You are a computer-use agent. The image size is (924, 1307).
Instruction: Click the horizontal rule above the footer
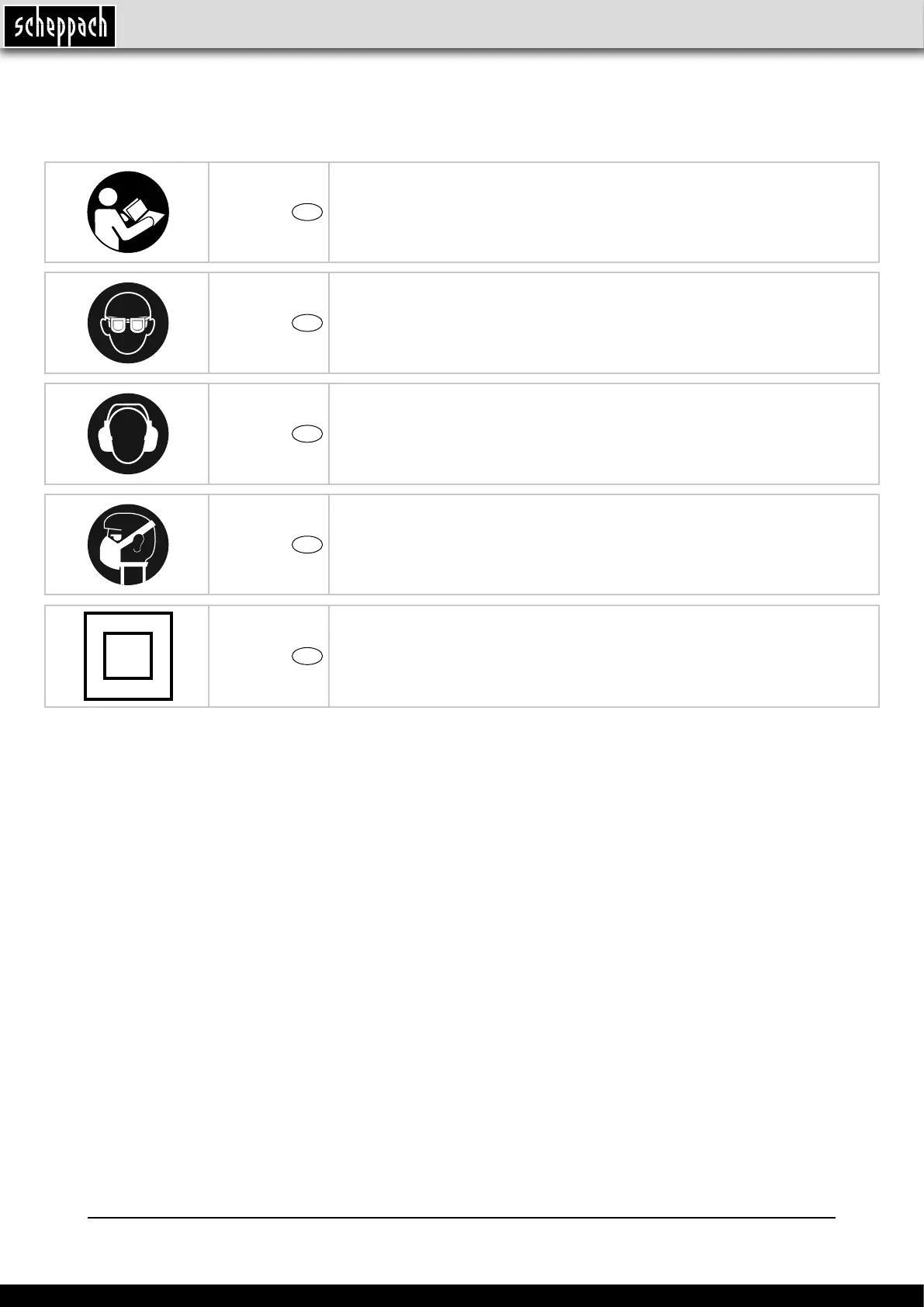[462, 1218]
